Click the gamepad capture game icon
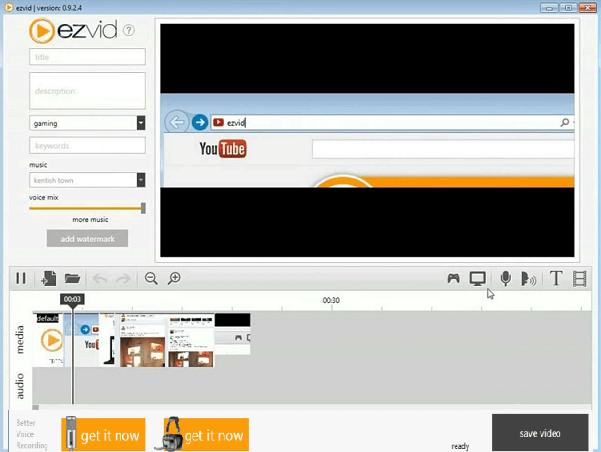Image resolution: width=601 pixels, height=452 pixels. tap(453, 278)
